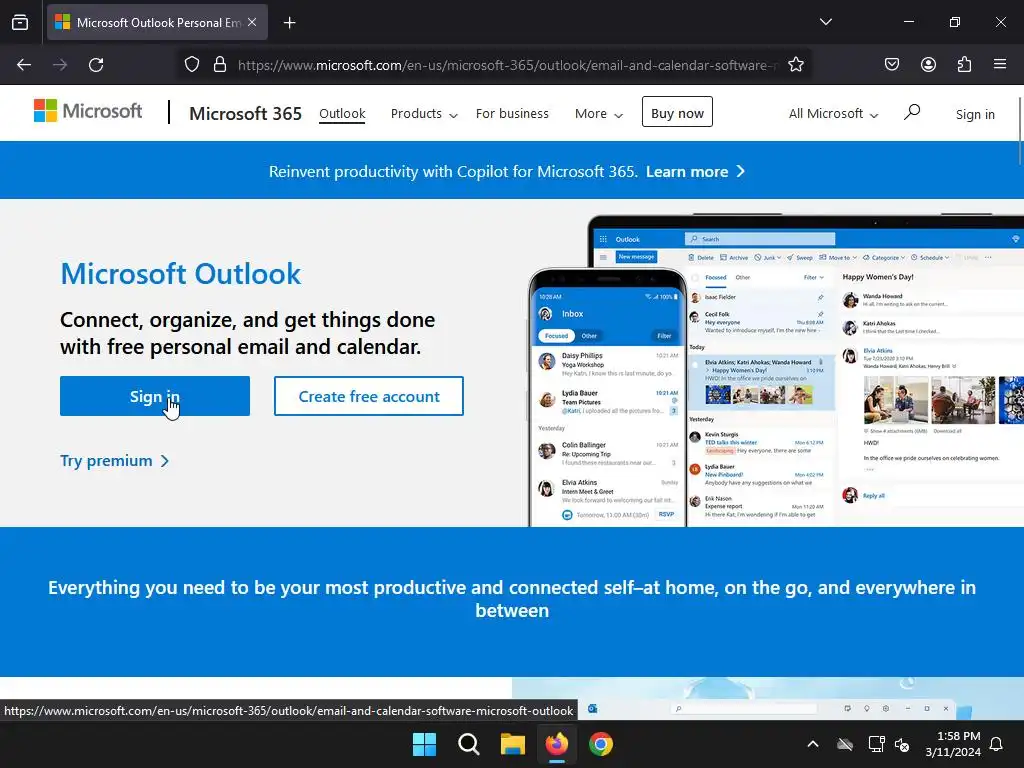Click Sign in in the header
The width and height of the screenshot is (1024, 768).
(x=975, y=114)
